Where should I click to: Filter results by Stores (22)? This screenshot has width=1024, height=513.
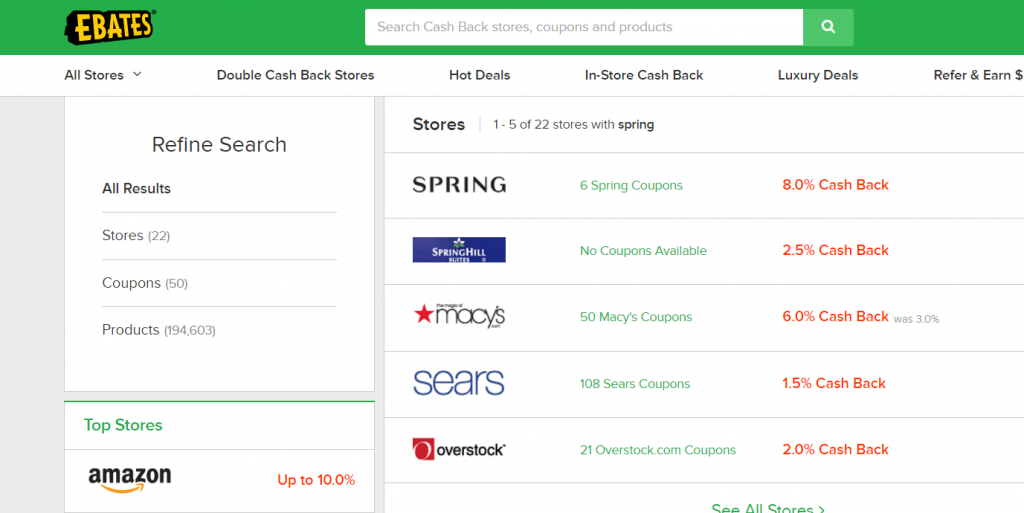pyautogui.click(x=136, y=236)
